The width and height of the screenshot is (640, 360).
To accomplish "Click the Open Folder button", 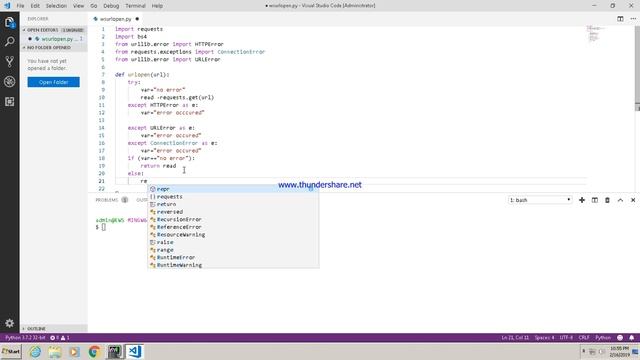I will tap(53, 82).
